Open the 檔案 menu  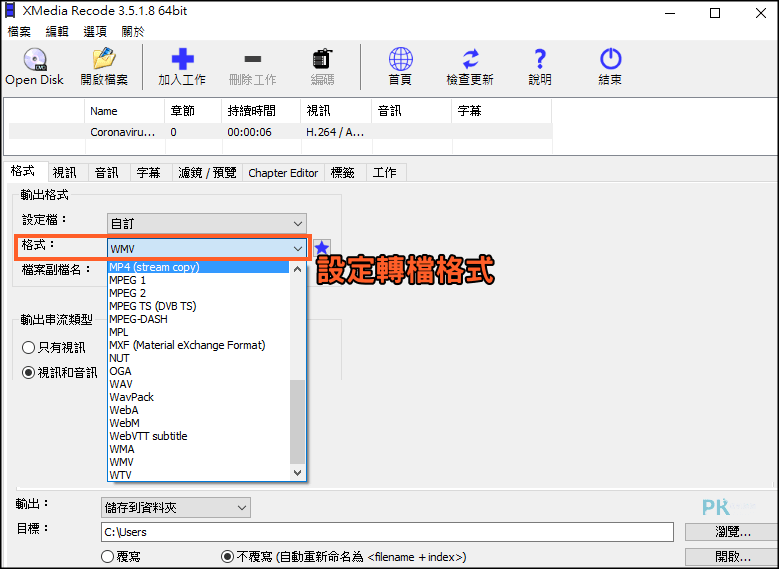(19, 32)
